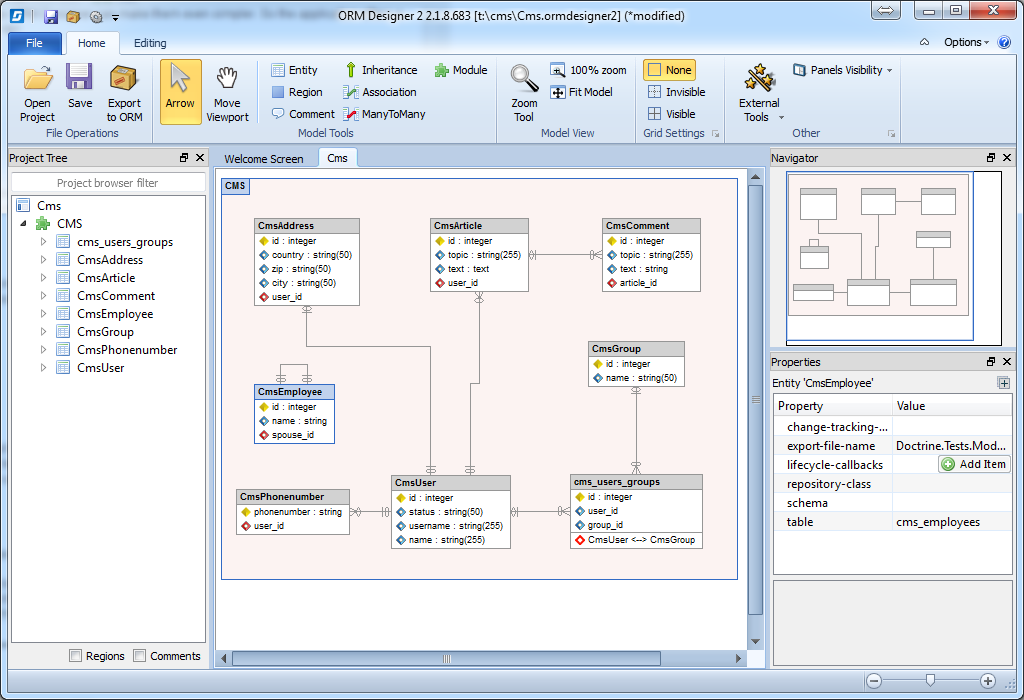
Task: Select the ManyToMany tool
Action: 385,114
